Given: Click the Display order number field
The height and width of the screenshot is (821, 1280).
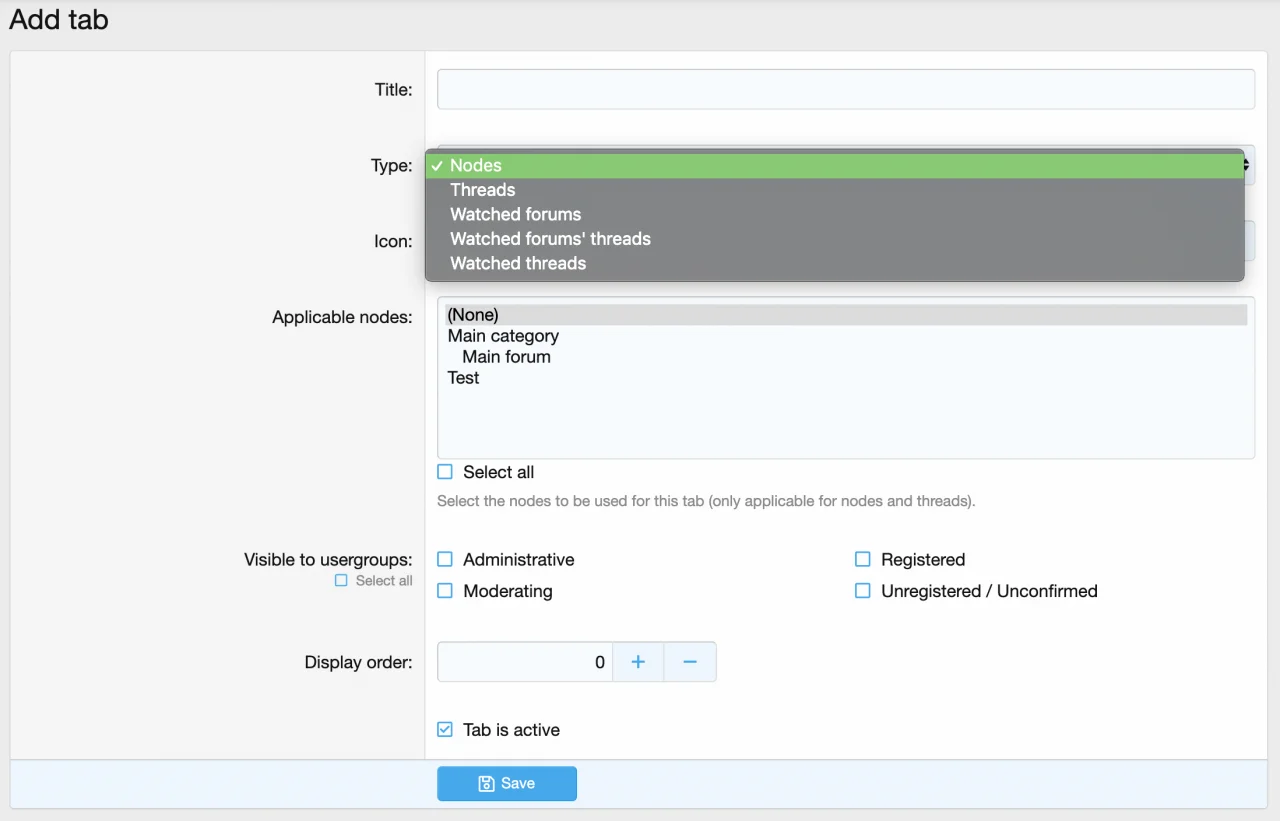Looking at the screenshot, I should [524, 662].
